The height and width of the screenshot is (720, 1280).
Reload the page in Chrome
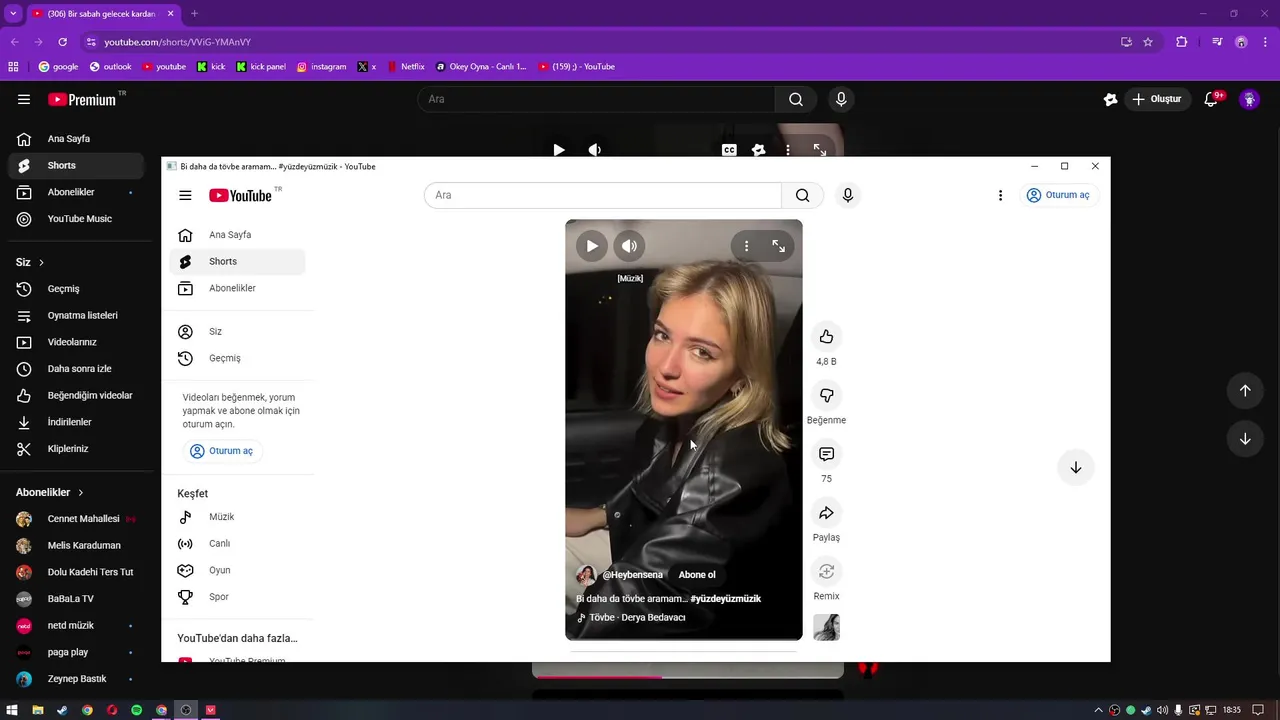click(62, 42)
